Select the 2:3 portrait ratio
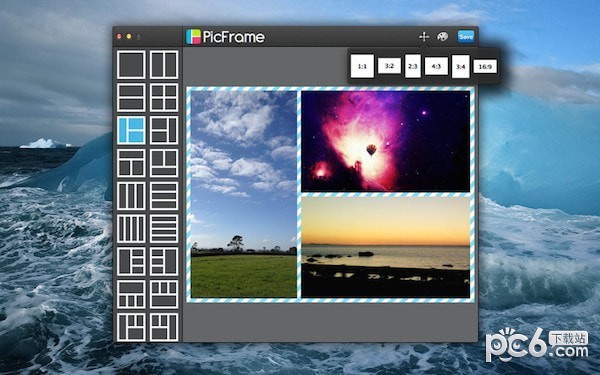This screenshot has height=375, width=600. point(413,66)
